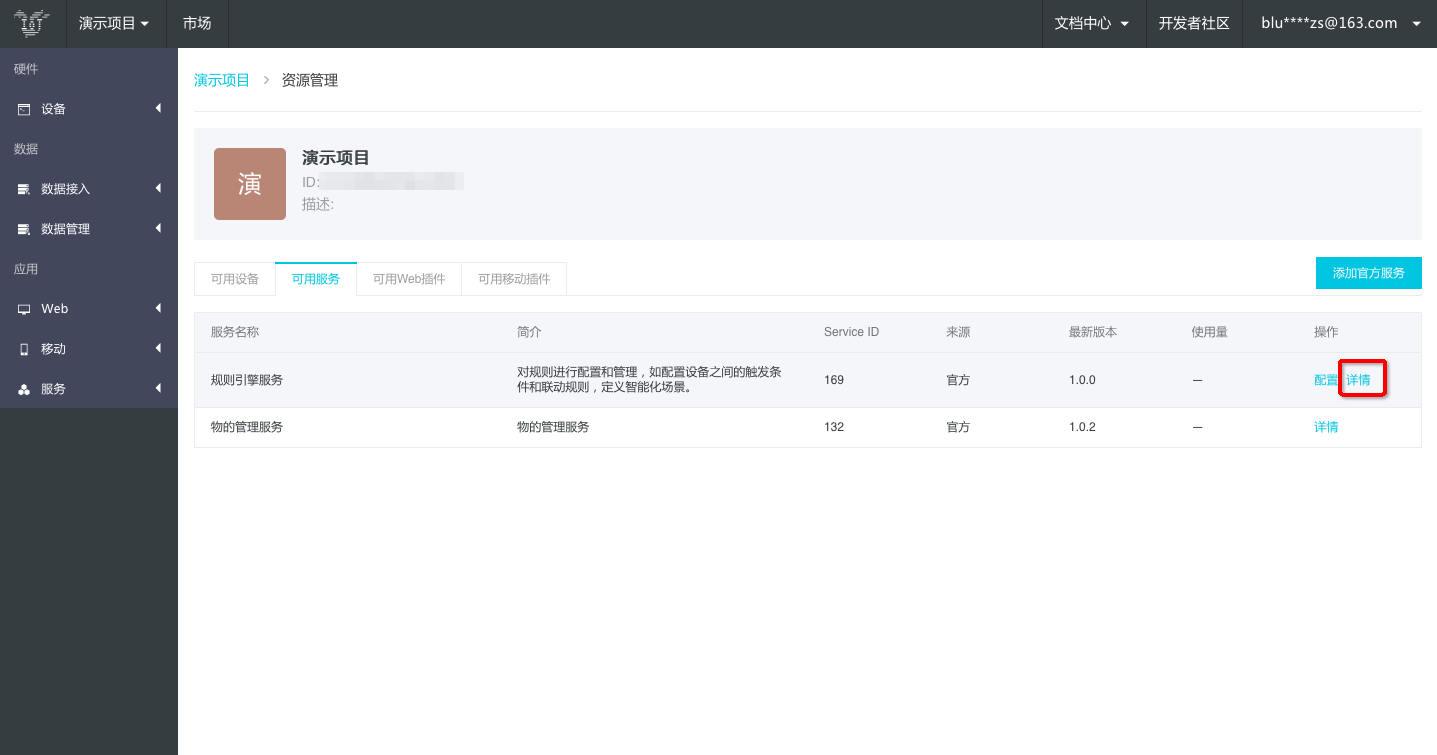Viewport: 1437px width, 755px height.
Task: Select the 服务 sidebar item
Action: click(89, 389)
